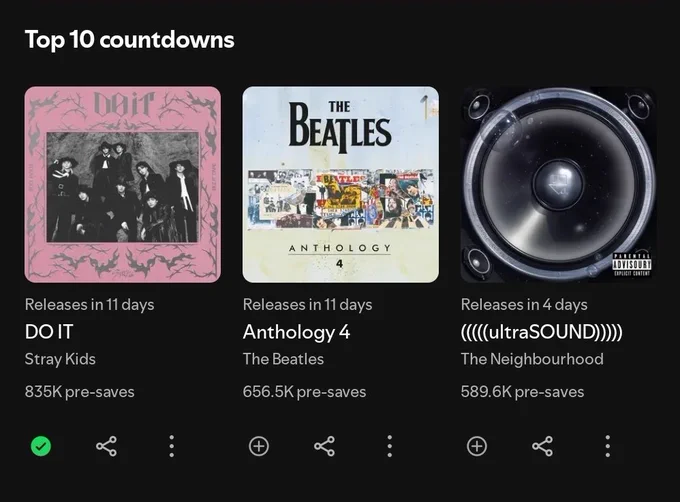
Task: Open the DO IT album cover
Action: [123, 185]
